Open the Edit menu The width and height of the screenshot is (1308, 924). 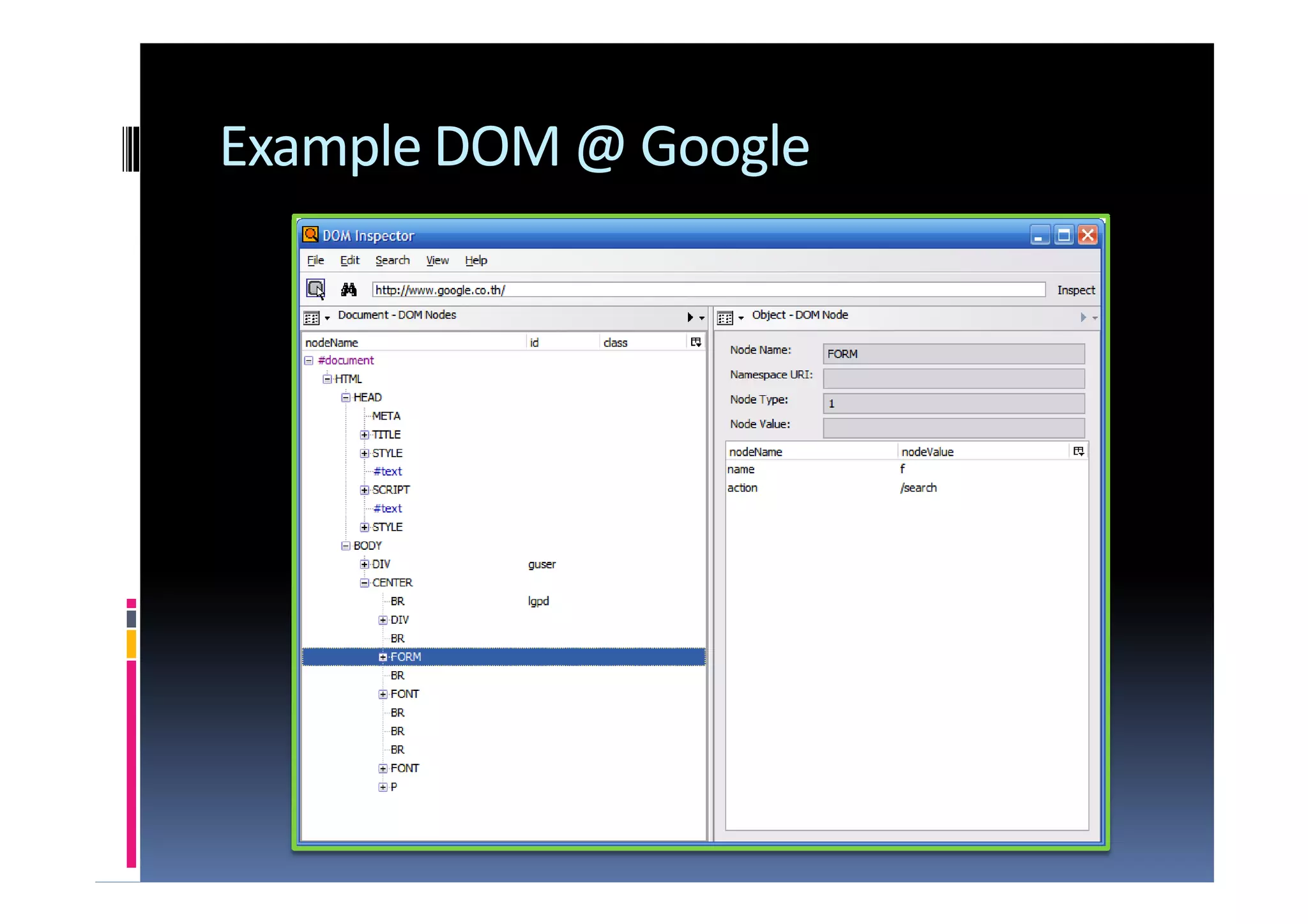point(349,260)
